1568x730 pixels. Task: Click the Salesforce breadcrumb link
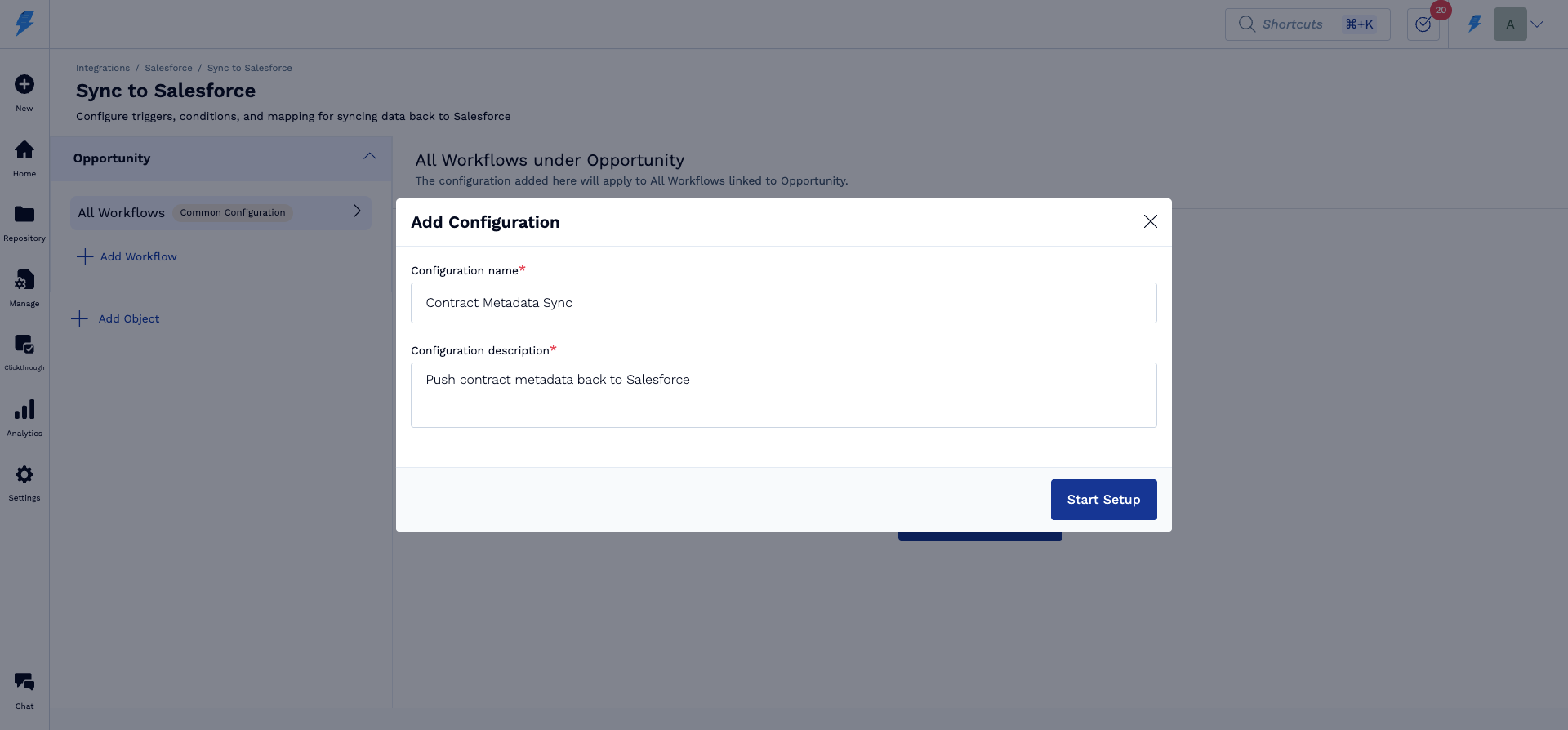(168, 68)
